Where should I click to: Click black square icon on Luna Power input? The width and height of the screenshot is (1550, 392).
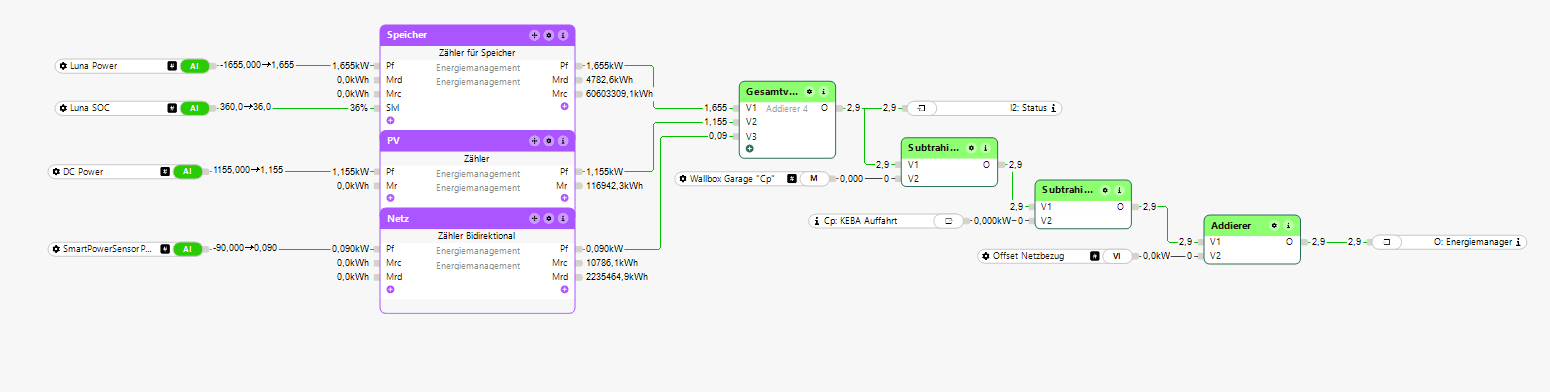click(x=172, y=66)
